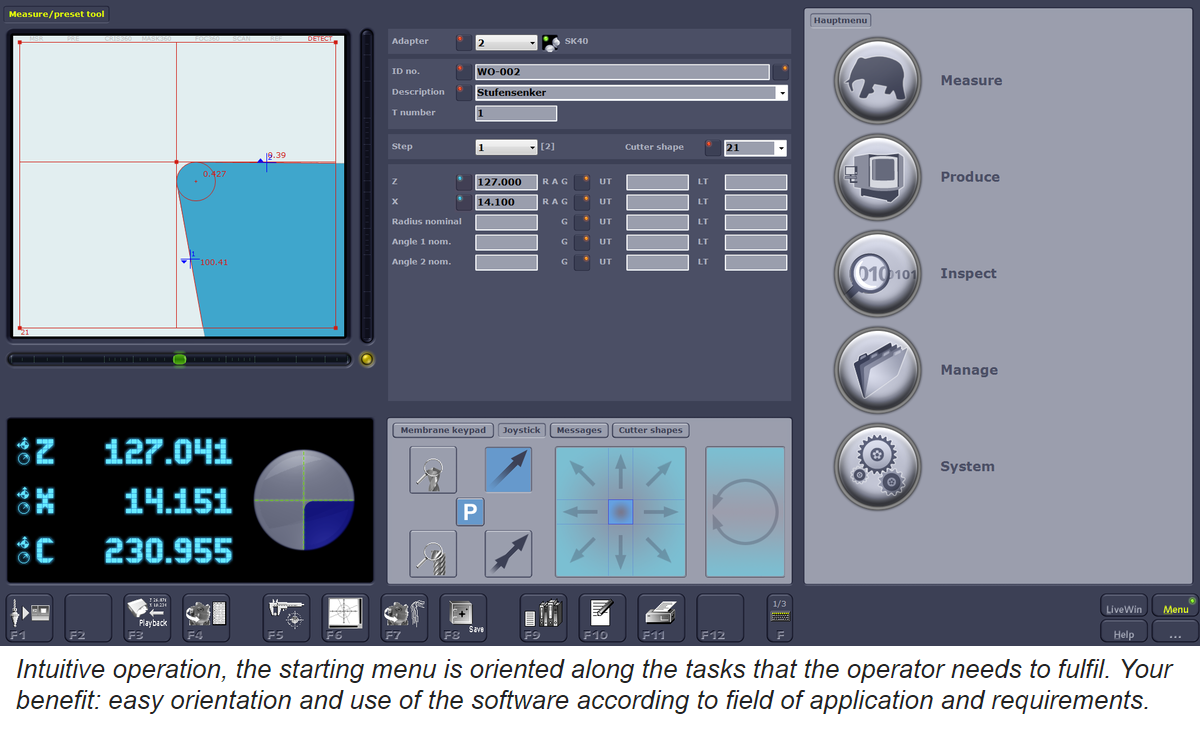Click the Manage folder icon
The width and height of the screenshot is (1200, 730).
click(x=877, y=370)
